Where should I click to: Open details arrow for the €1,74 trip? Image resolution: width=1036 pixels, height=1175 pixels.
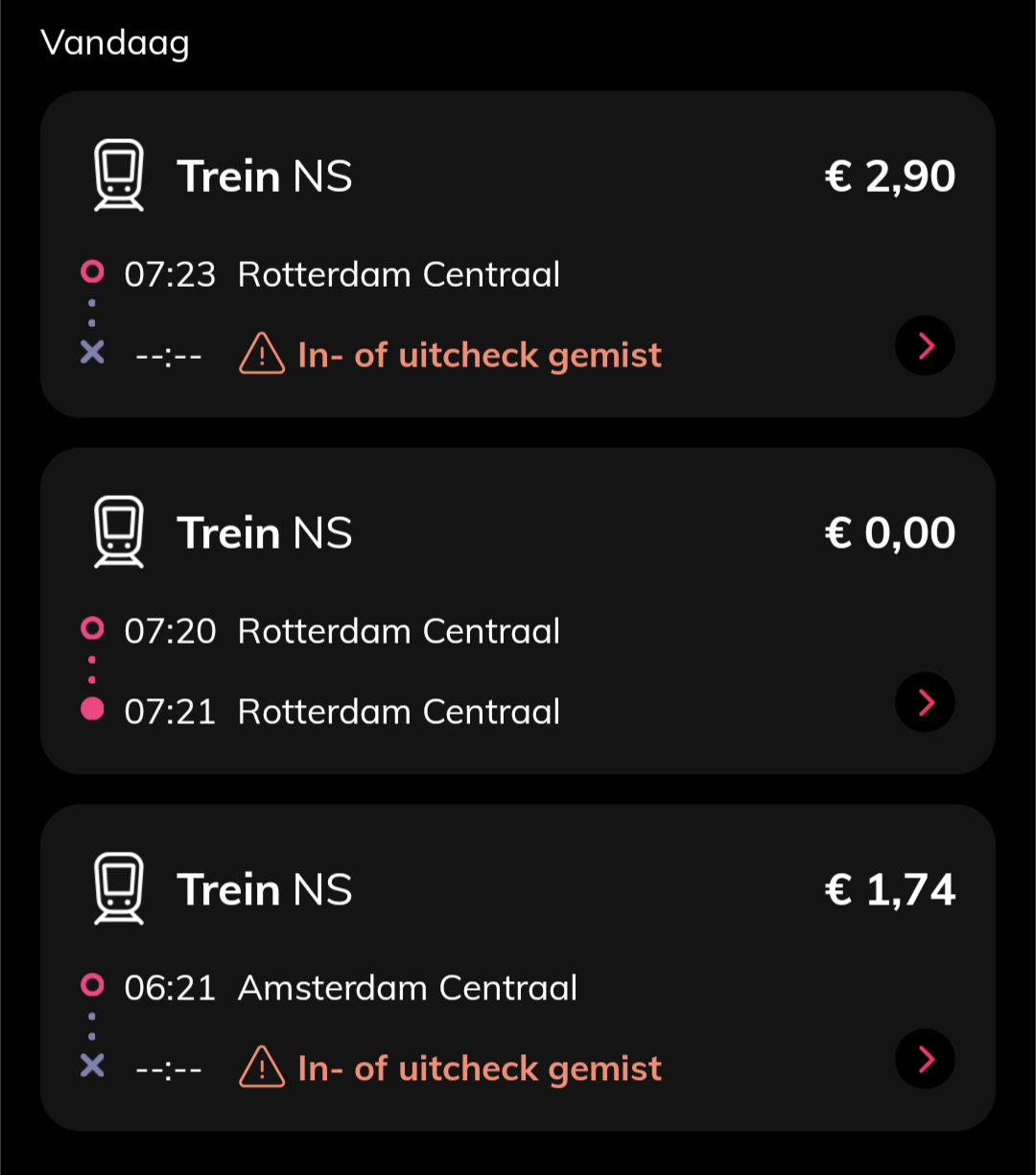(925, 1059)
